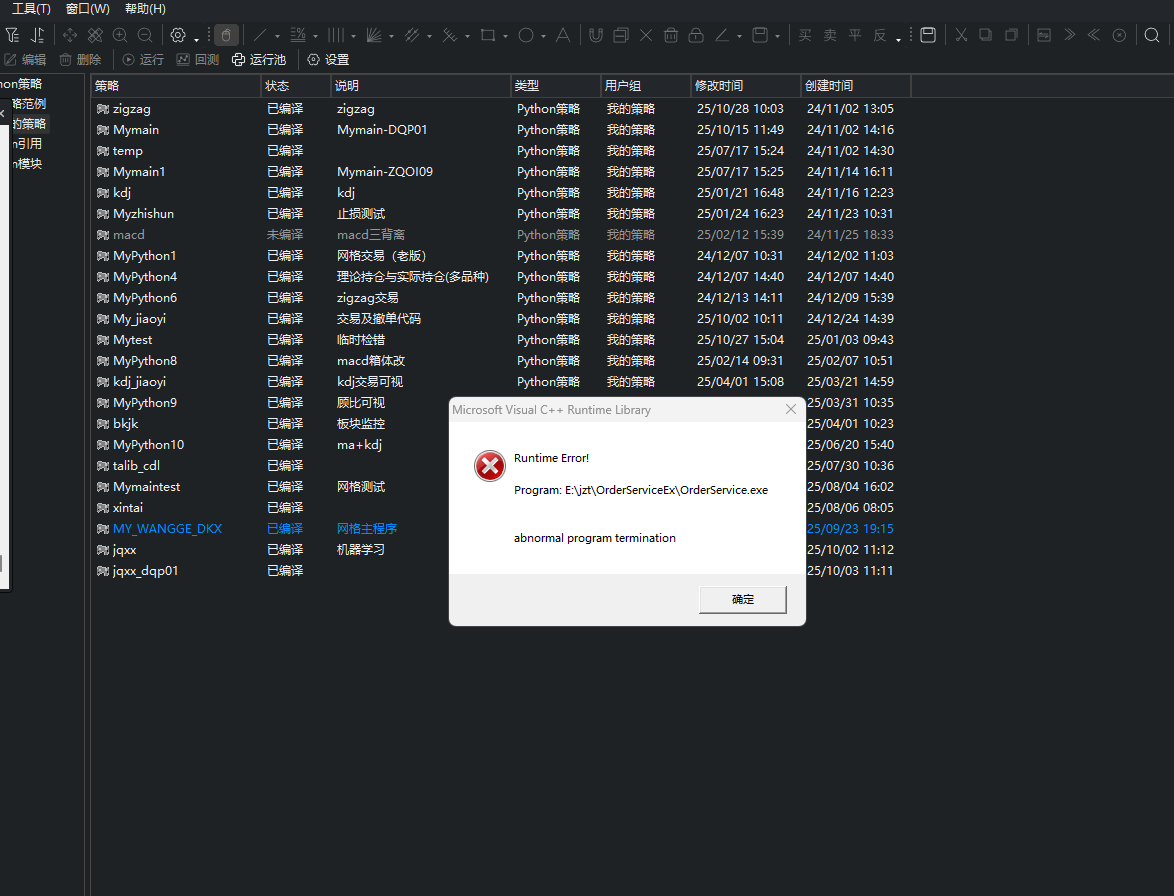This screenshot has width=1174, height=896.
Task: Select the zoom in magnifier tool
Action: pyautogui.click(x=120, y=35)
